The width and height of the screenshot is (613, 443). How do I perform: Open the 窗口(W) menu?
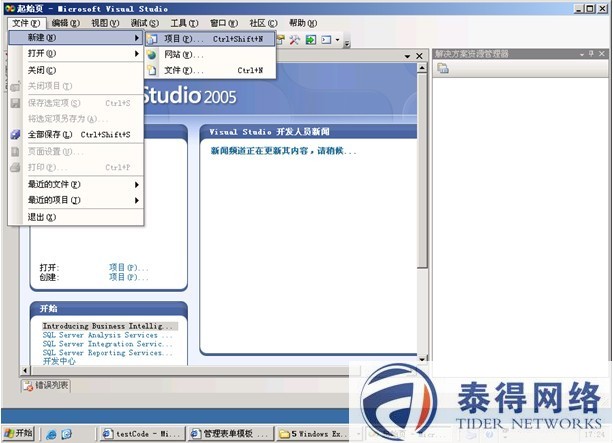(x=224, y=23)
